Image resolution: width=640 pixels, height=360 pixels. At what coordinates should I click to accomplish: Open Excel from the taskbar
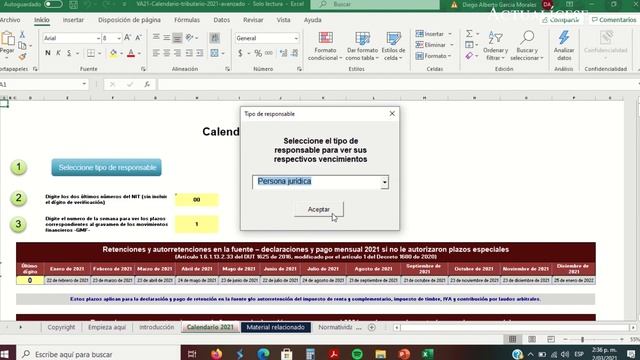(x=427, y=354)
